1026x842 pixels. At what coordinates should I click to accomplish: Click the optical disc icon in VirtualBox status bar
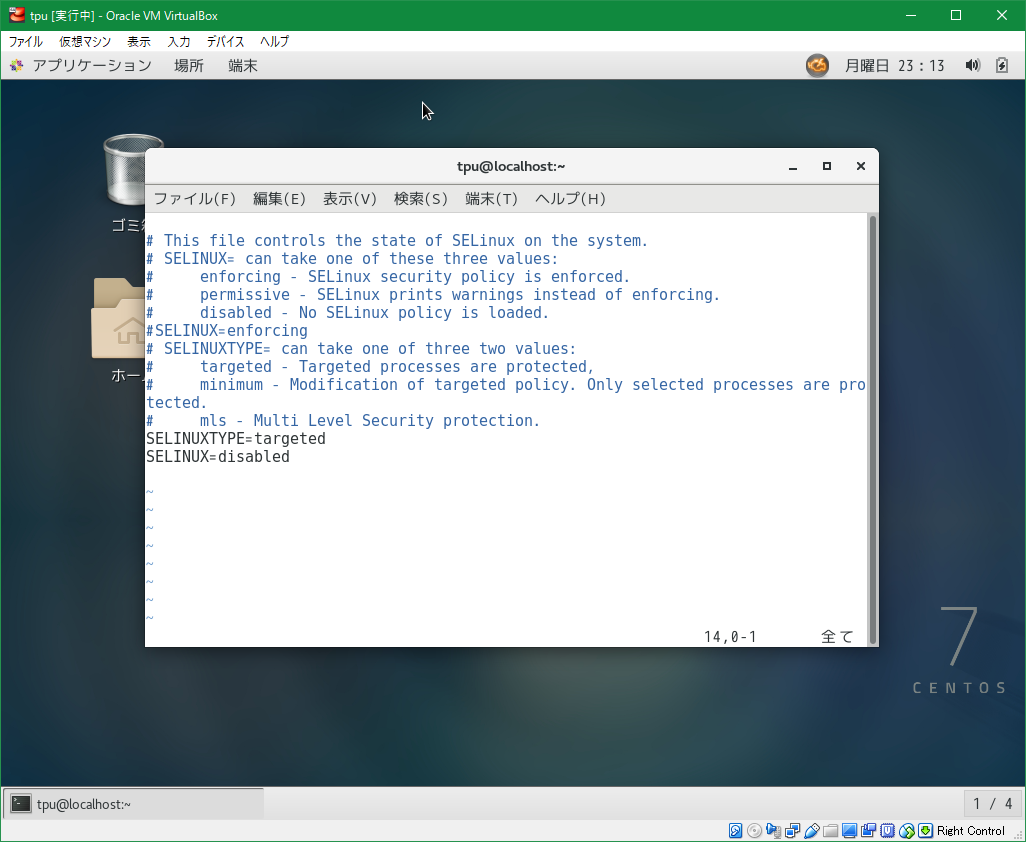coord(754,831)
